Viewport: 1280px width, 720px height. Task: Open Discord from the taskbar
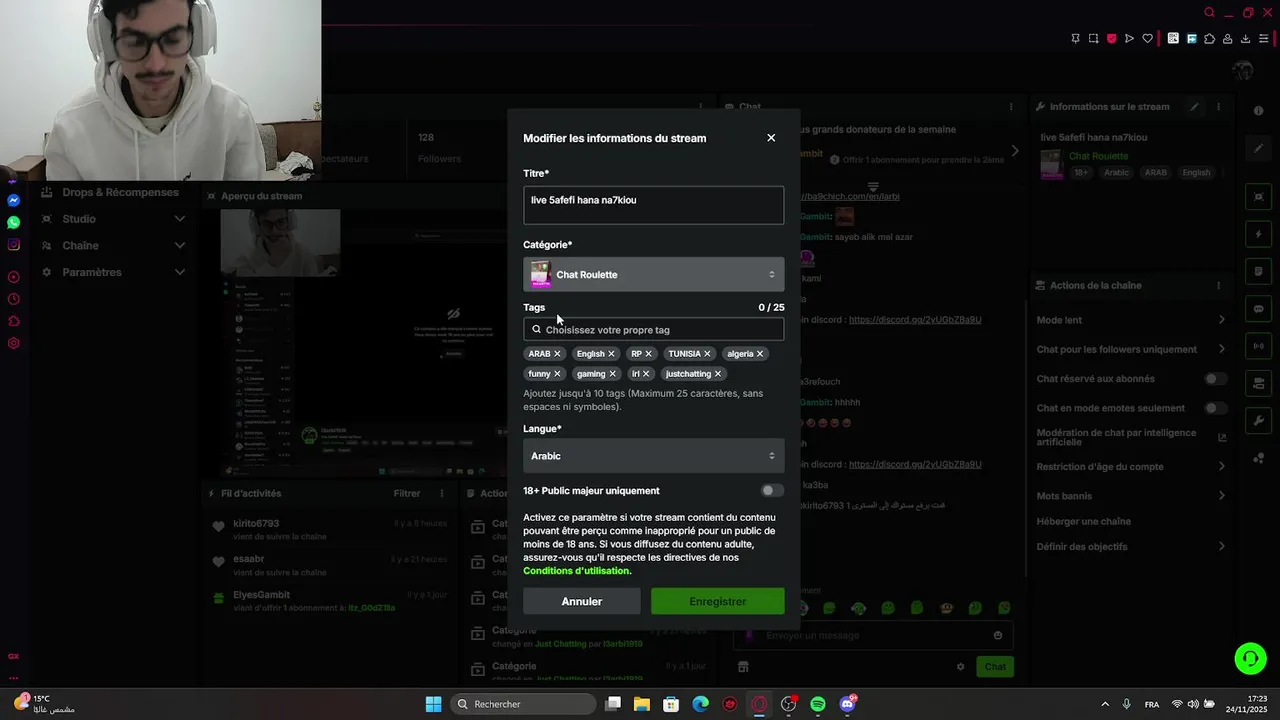click(848, 704)
